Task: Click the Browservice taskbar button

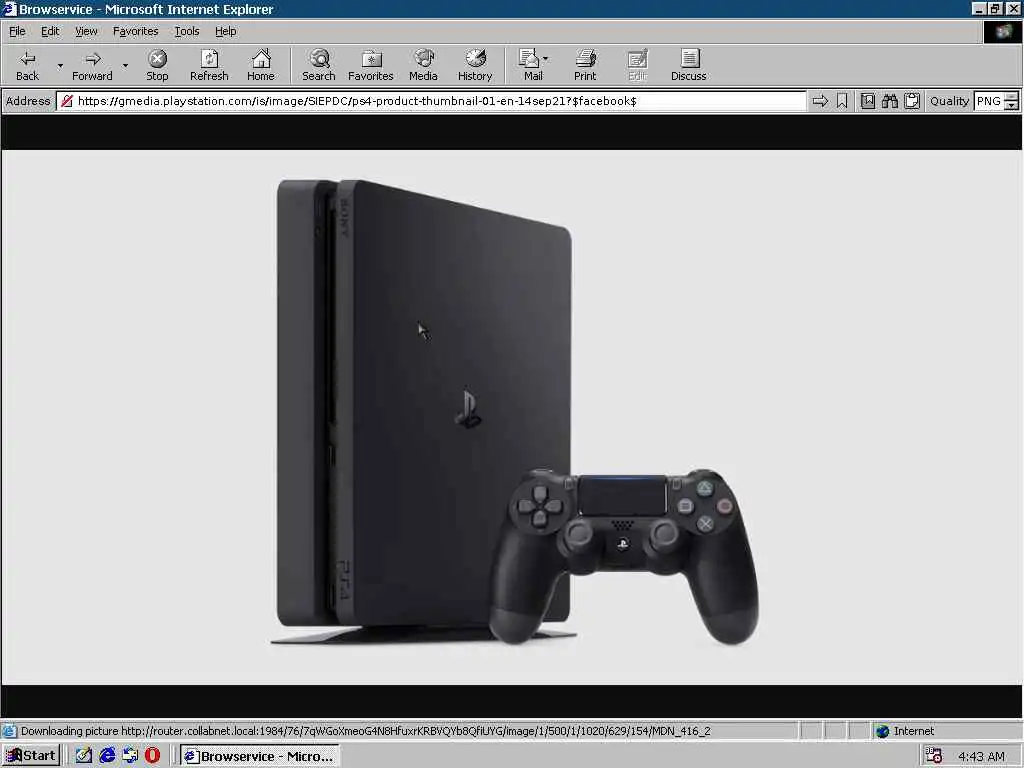Action: click(259, 756)
